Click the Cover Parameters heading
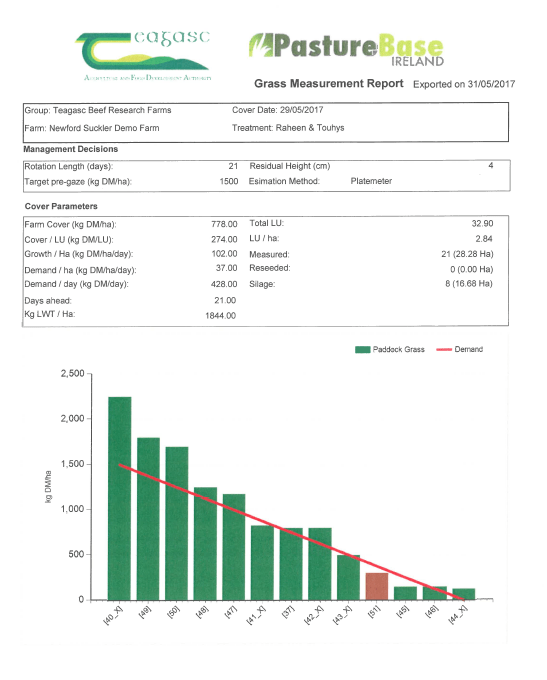The height and width of the screenshot is (680, 547). [x=61, y=206]
